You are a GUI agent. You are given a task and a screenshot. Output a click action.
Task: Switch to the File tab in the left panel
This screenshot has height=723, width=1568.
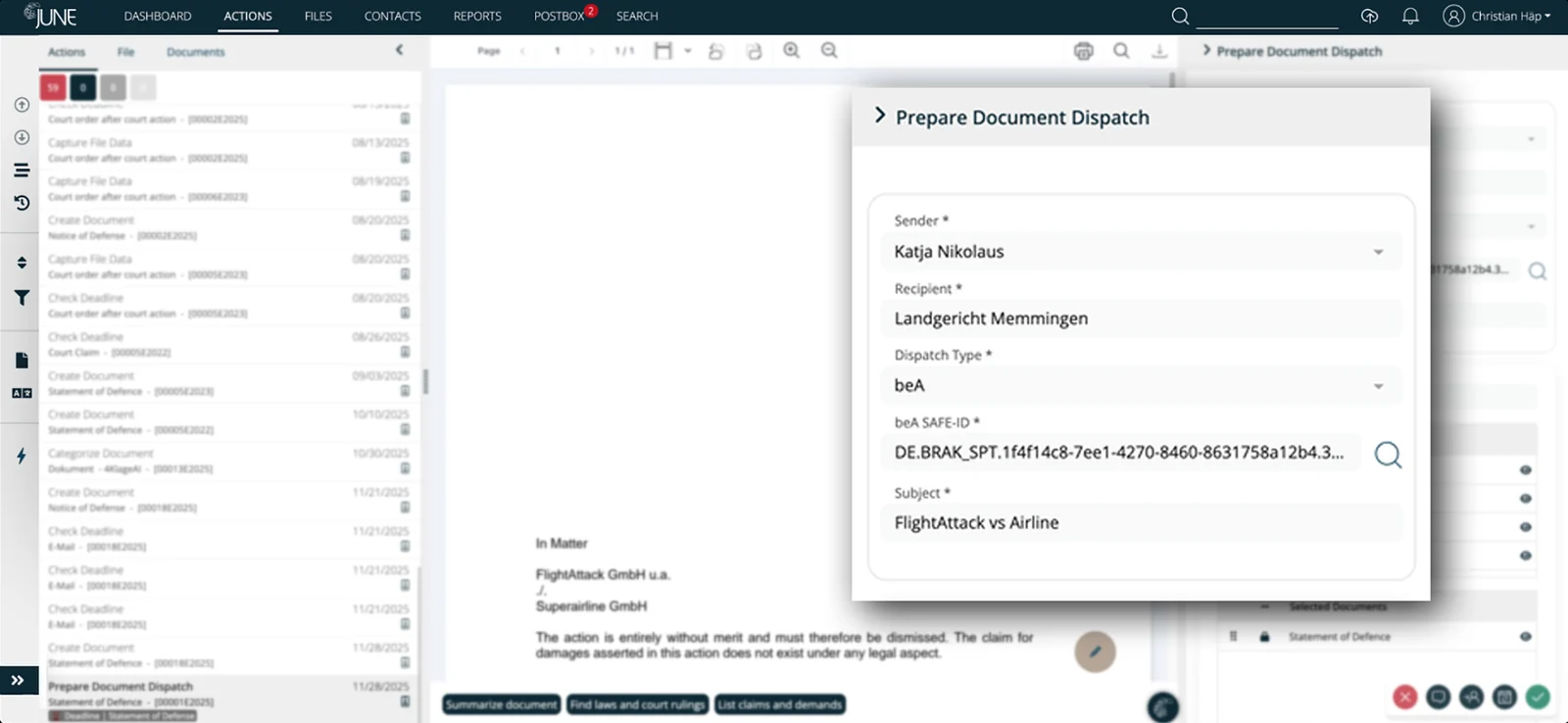coord(126,52)
